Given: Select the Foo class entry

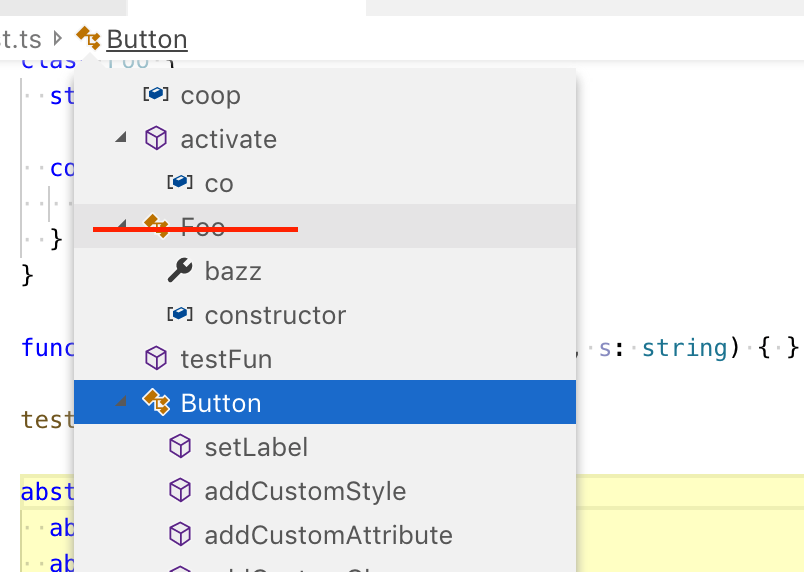Looking at the screenshot, I should [x=325, y=227].
